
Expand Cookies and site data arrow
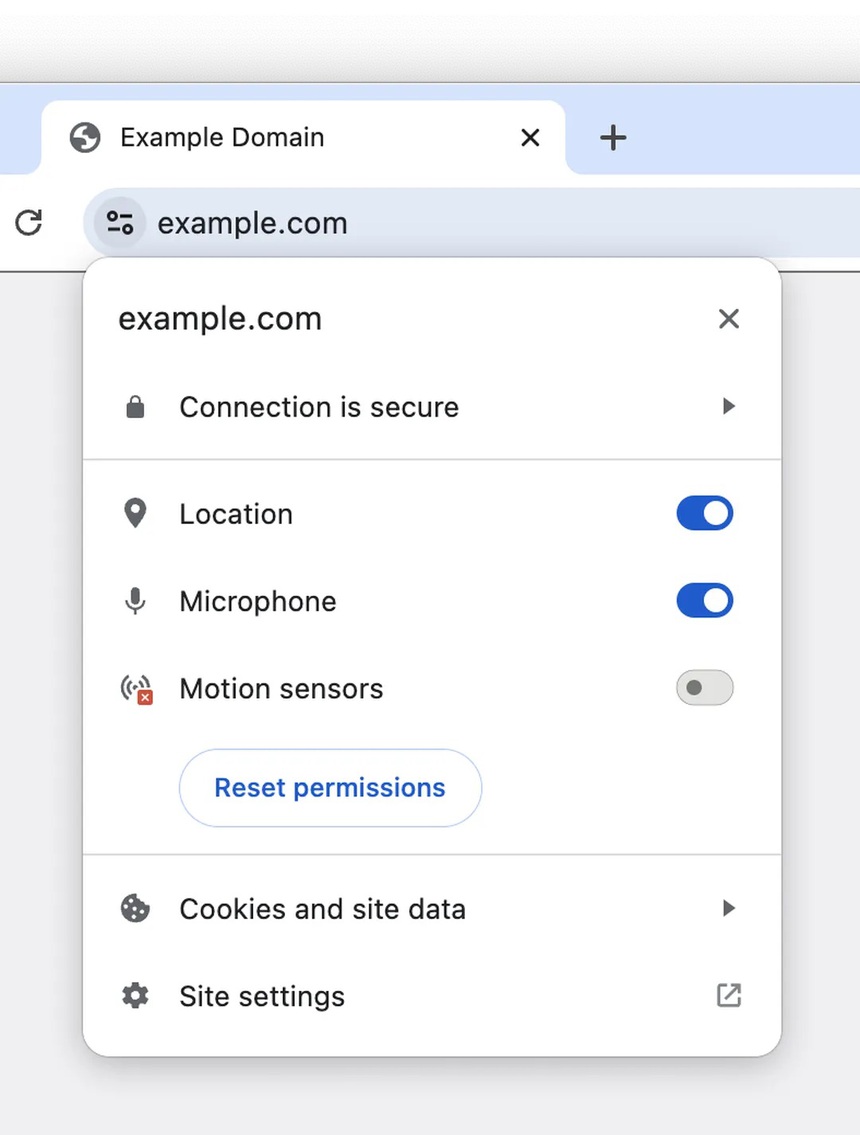pos(729,908)
